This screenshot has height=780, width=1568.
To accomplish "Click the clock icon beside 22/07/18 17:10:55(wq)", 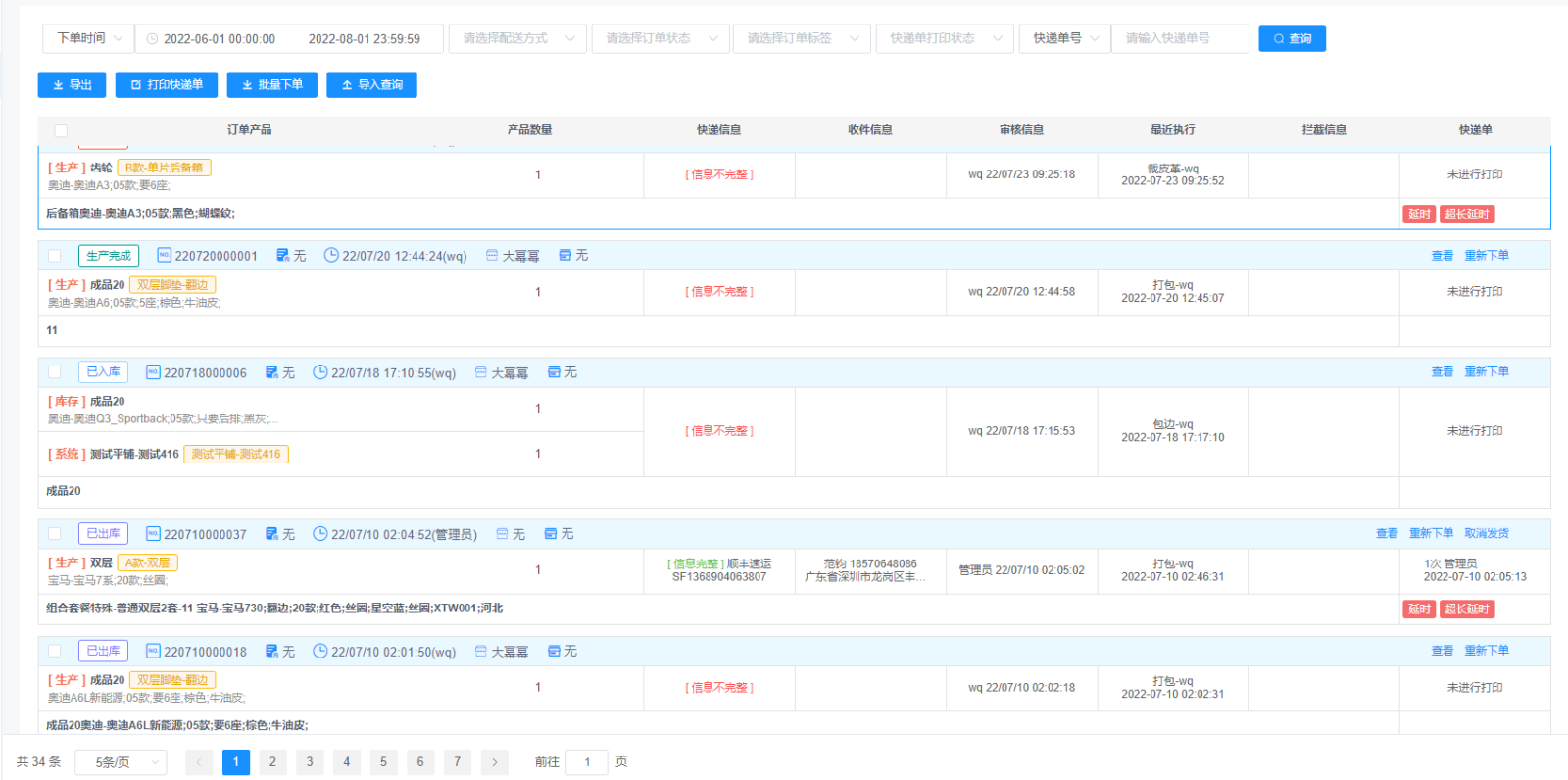I will (x=319, y=372).
